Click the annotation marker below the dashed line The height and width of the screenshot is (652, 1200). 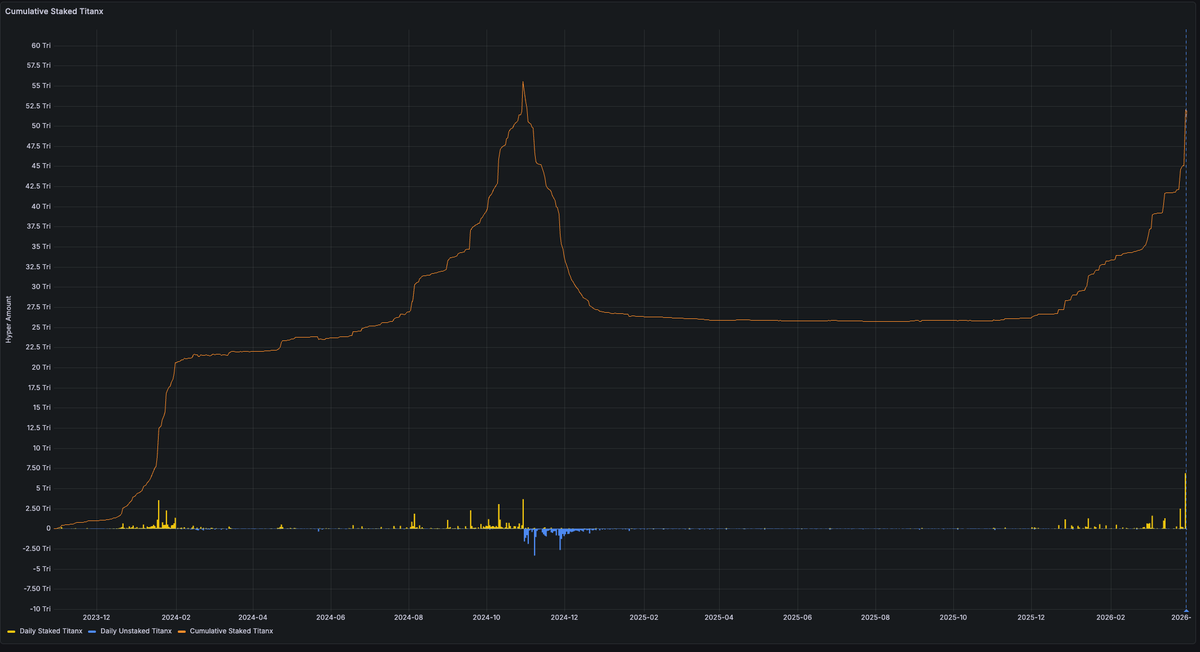coord(1186,610)
